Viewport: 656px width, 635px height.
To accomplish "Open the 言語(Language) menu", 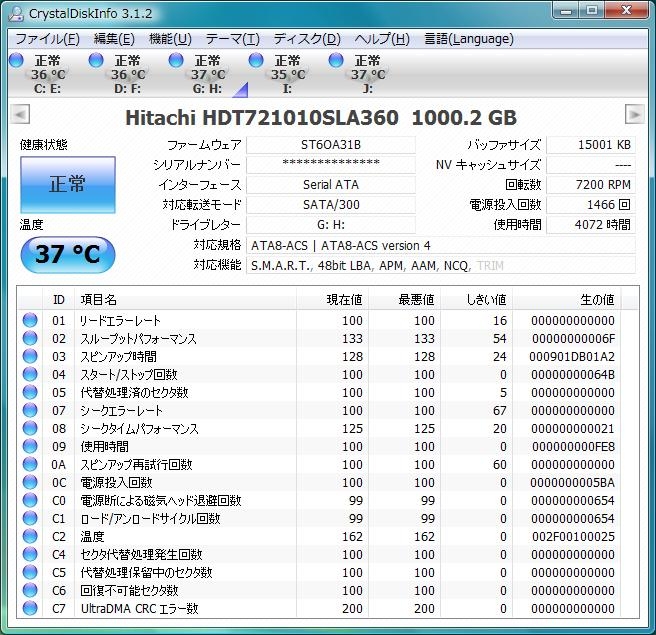I will (x=469, y=39).
